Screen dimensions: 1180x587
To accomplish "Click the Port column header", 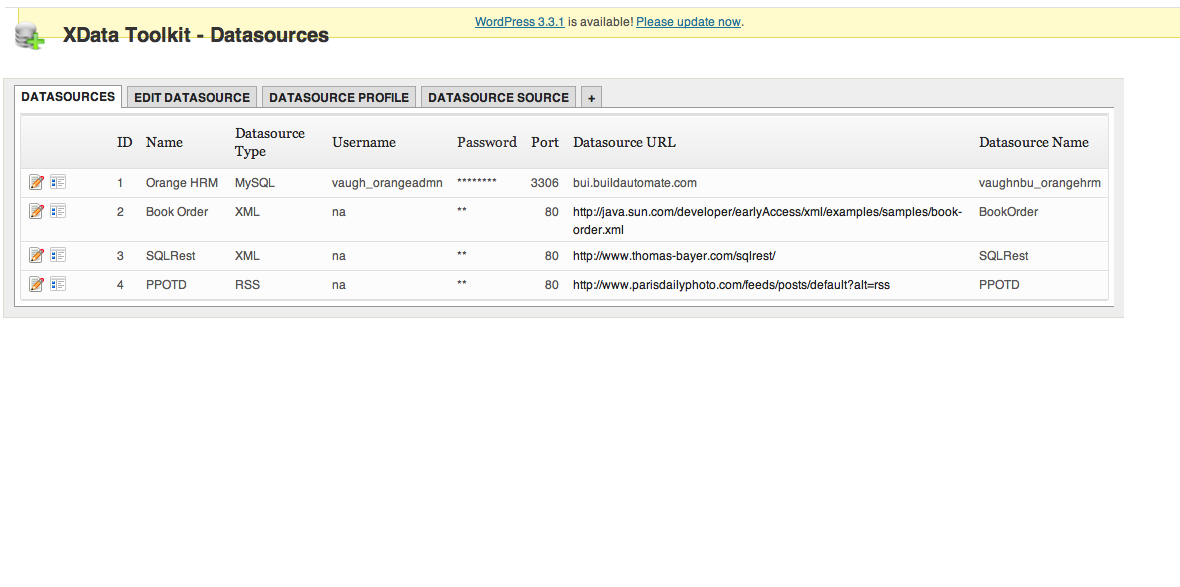I will click(x=545, y=142).
